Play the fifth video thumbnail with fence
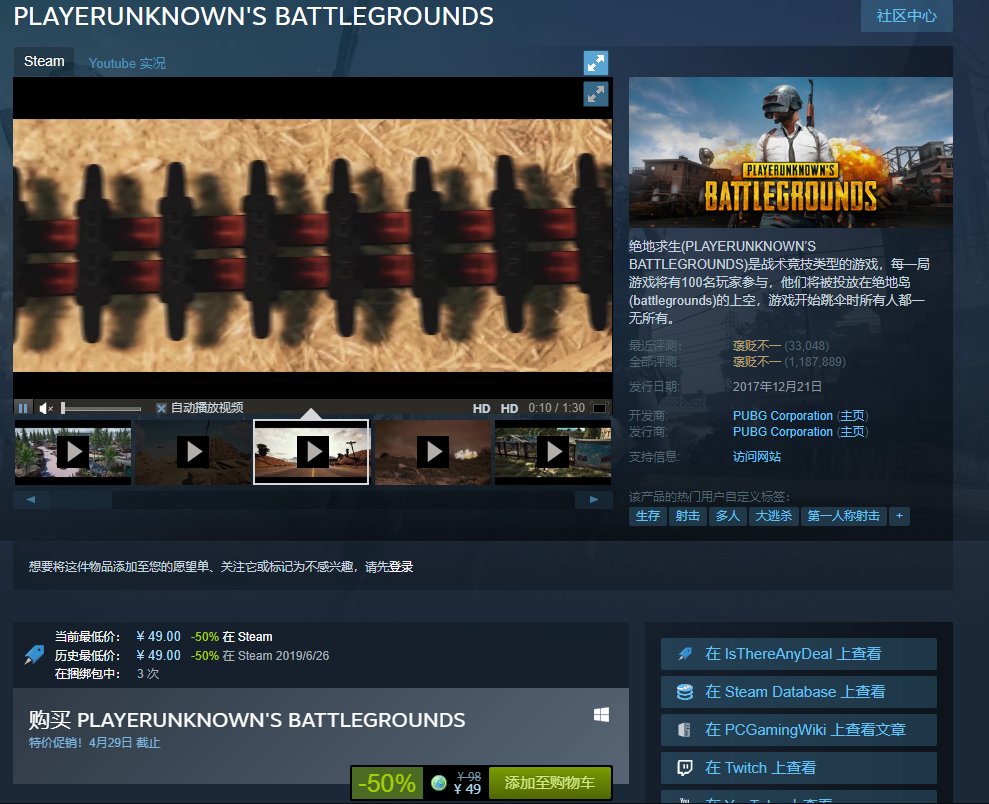This screenshot has width=989, height=804. tap(553, 452)
